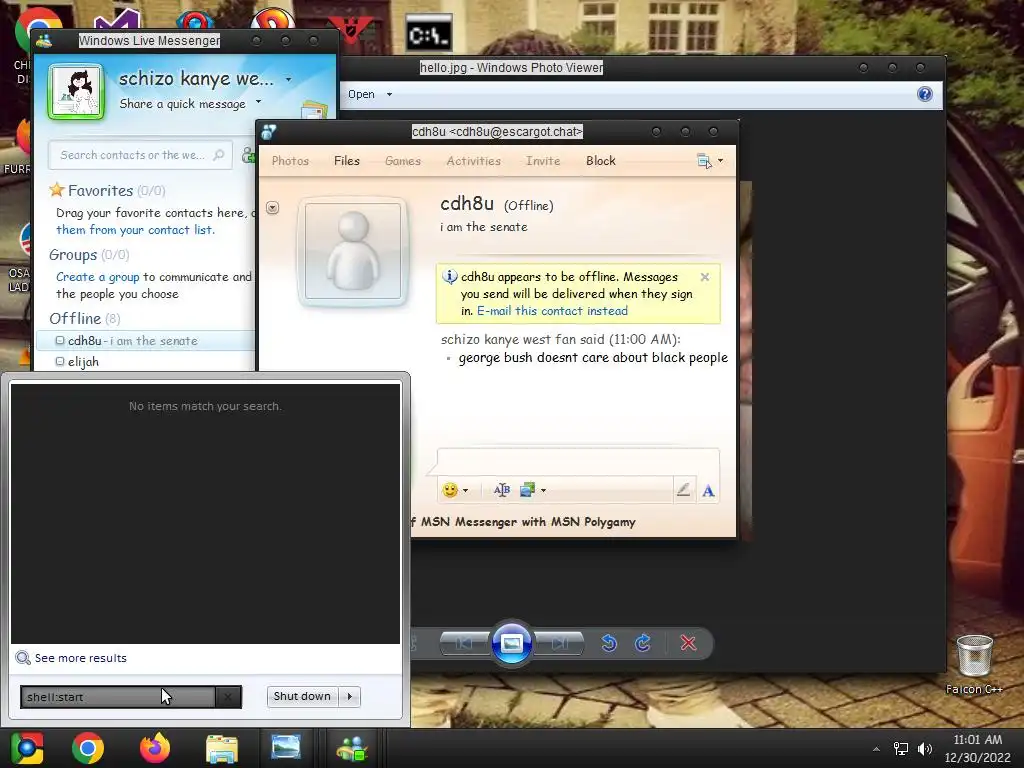The image size is (1024, 768).
Task: Click Block in chat window
Action: pyautogui.click(x=601, y=161)
